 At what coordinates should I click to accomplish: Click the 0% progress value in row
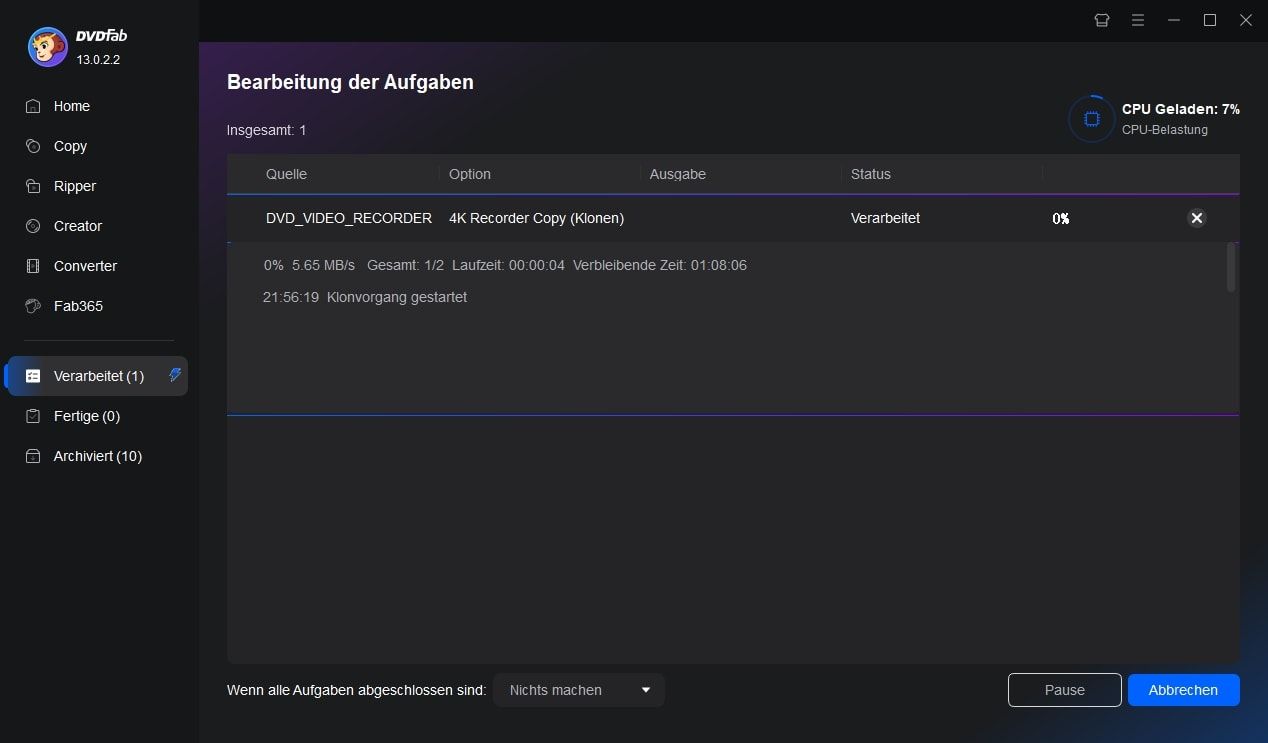[x=1061, y=218]
